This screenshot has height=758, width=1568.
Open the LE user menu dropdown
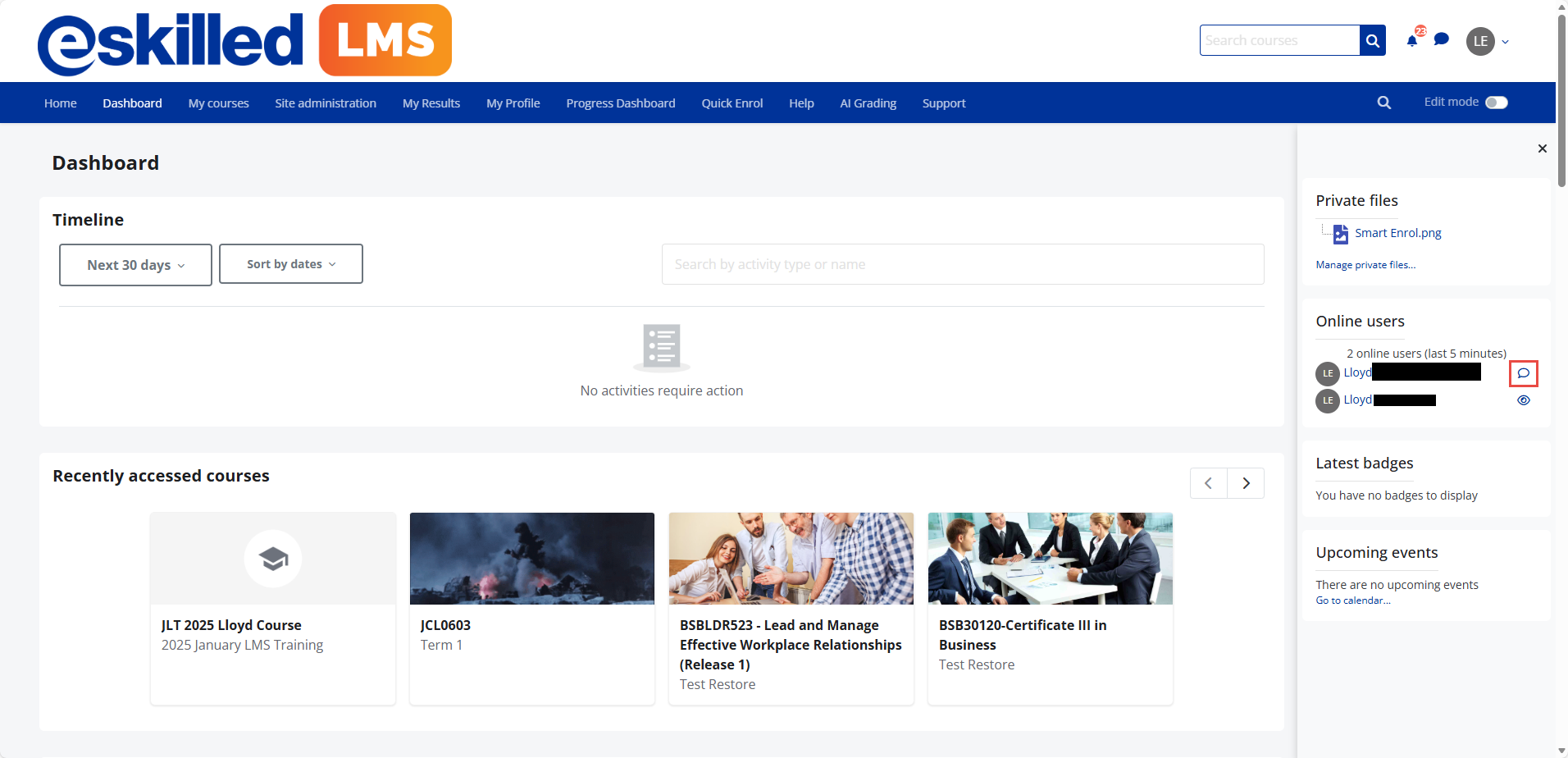(1488, 41)
